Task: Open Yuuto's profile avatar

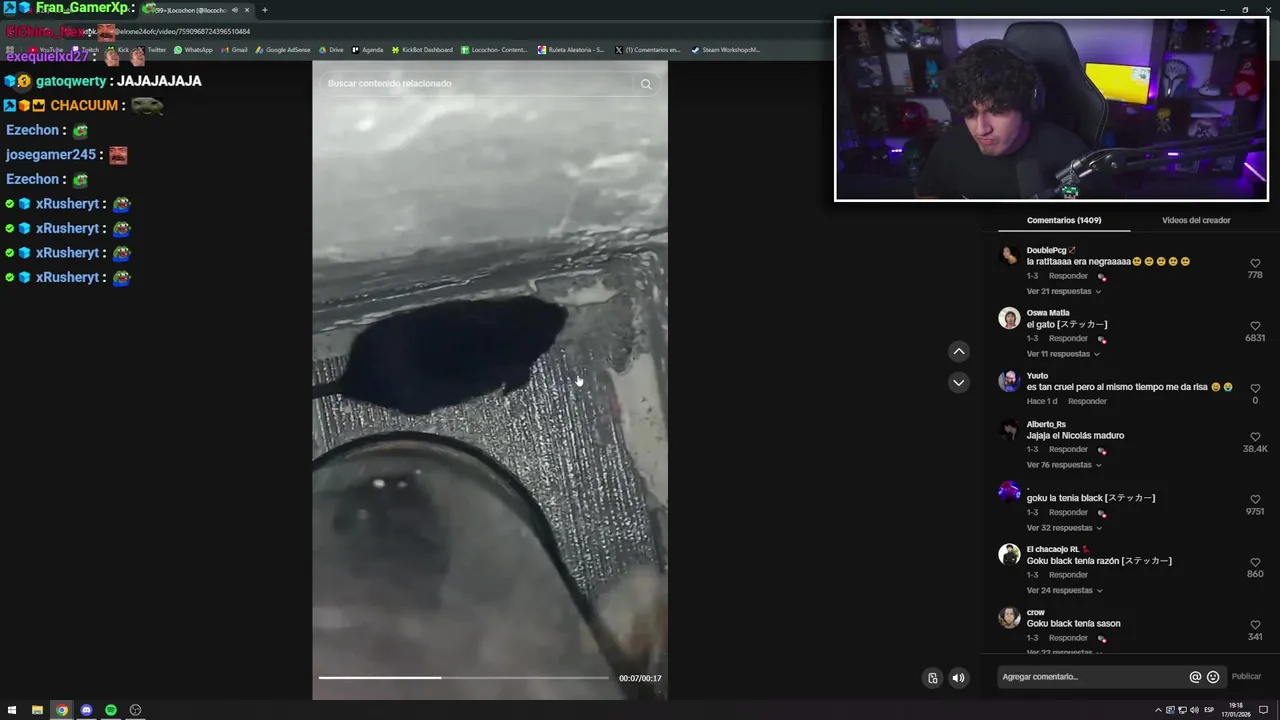Action: click(1009, 381)
